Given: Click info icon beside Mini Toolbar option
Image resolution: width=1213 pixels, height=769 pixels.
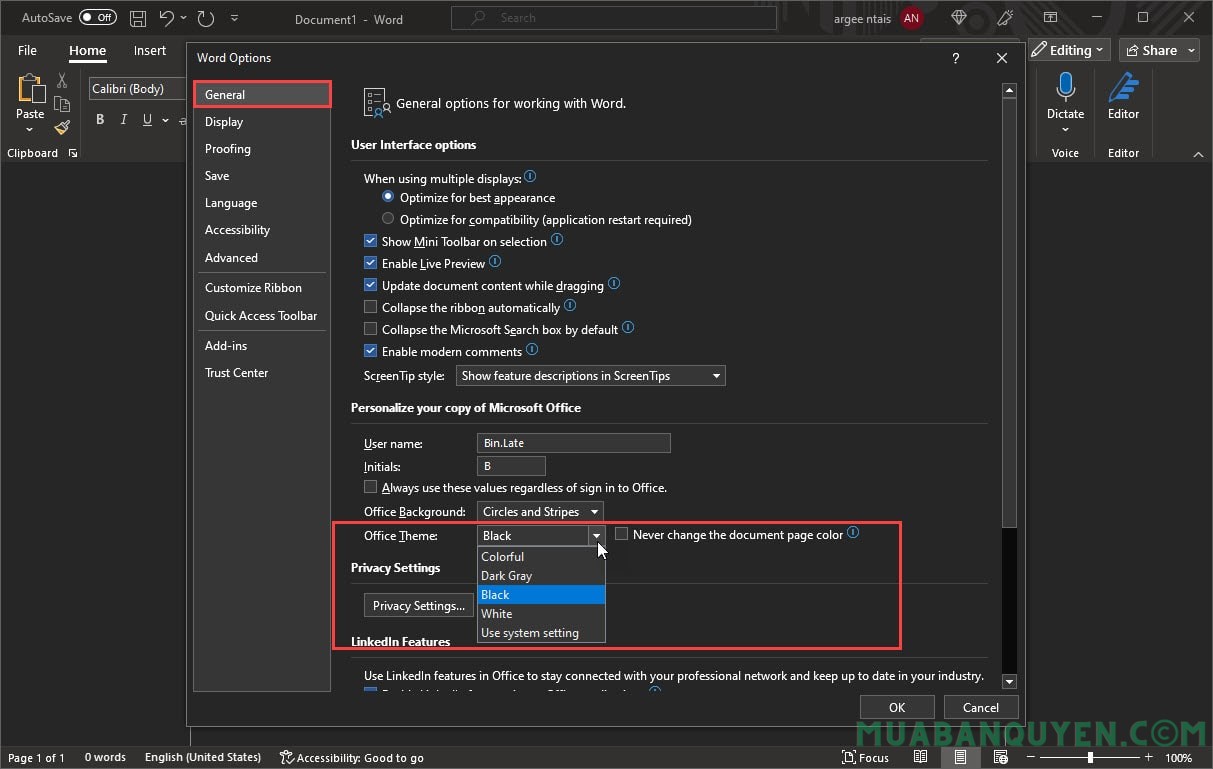Looking at the screenshot, I should [557, 240].
